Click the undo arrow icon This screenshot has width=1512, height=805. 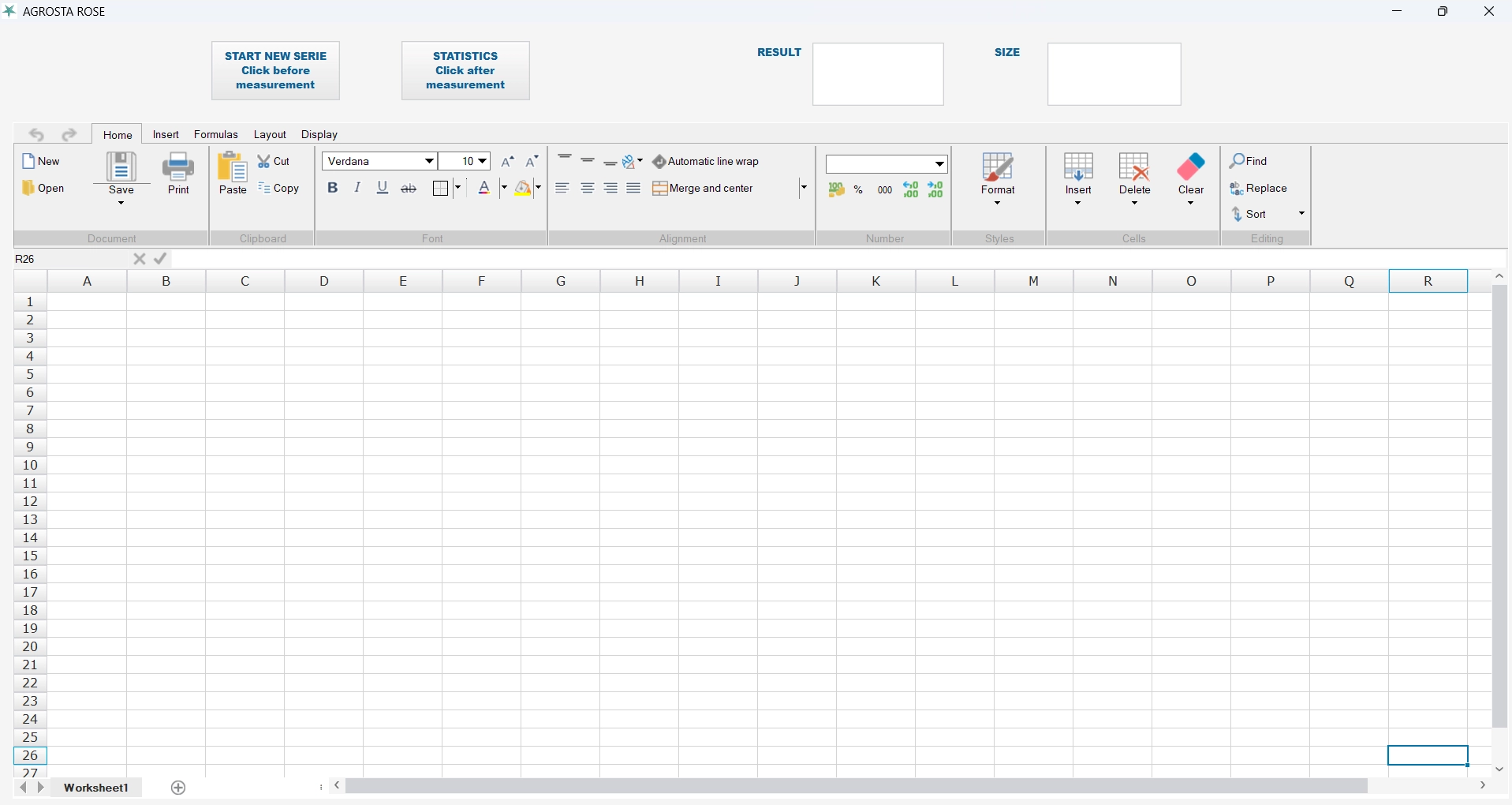36,135
